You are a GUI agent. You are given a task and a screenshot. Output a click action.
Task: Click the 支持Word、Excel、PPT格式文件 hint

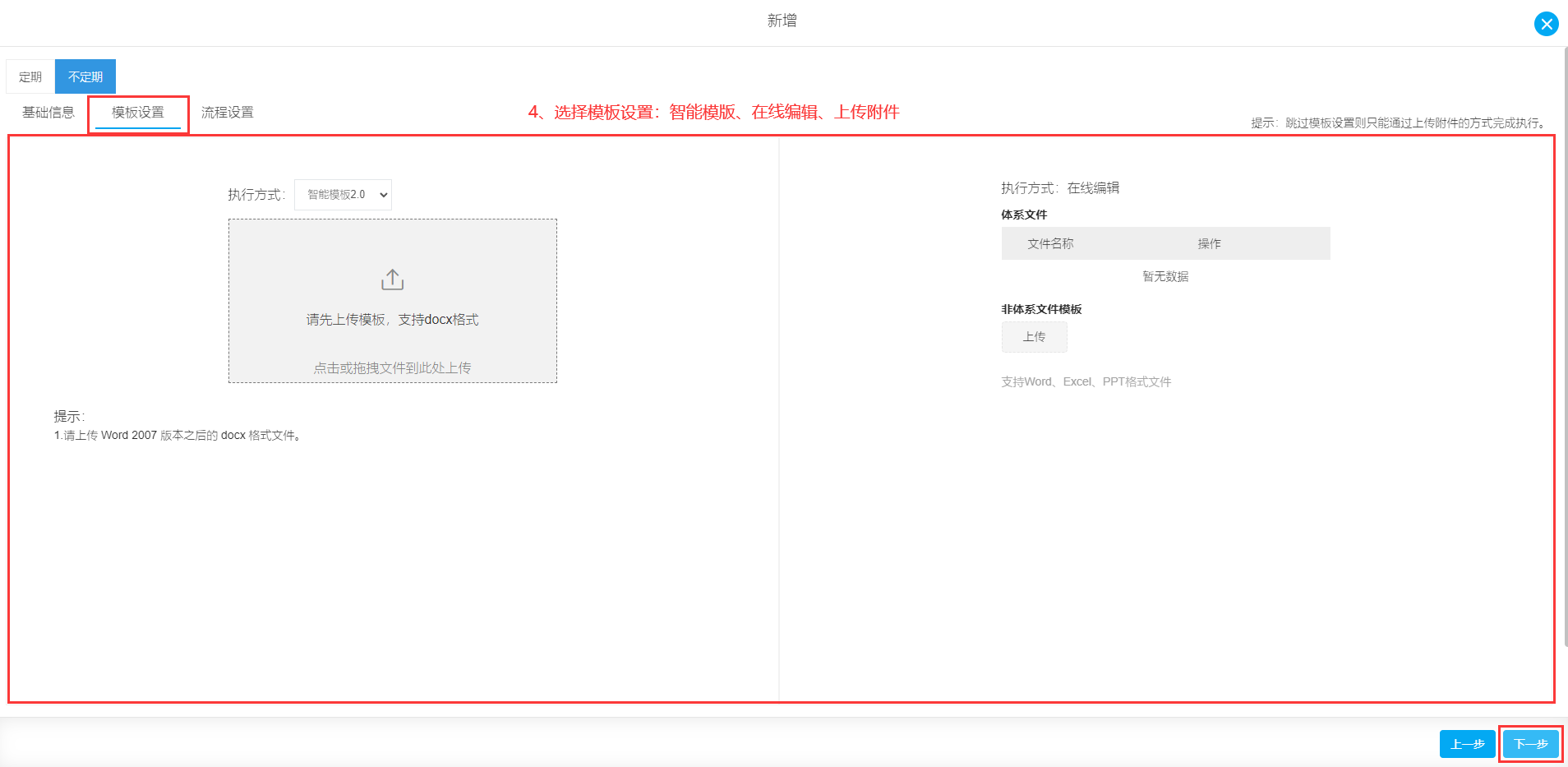point(1086,381)
